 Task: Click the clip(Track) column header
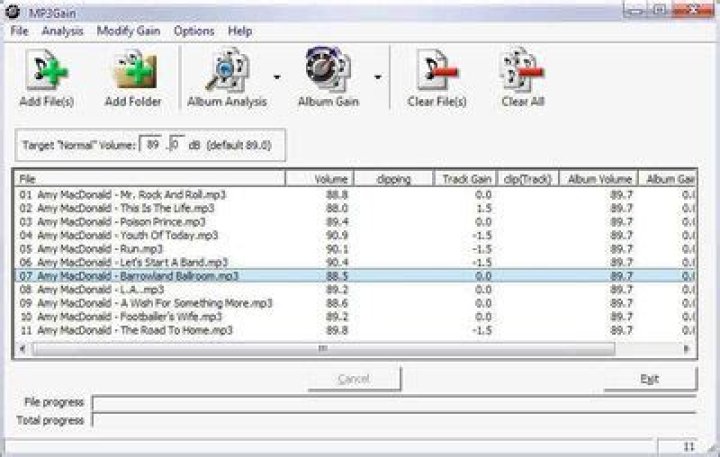click(x=528, y=179)
